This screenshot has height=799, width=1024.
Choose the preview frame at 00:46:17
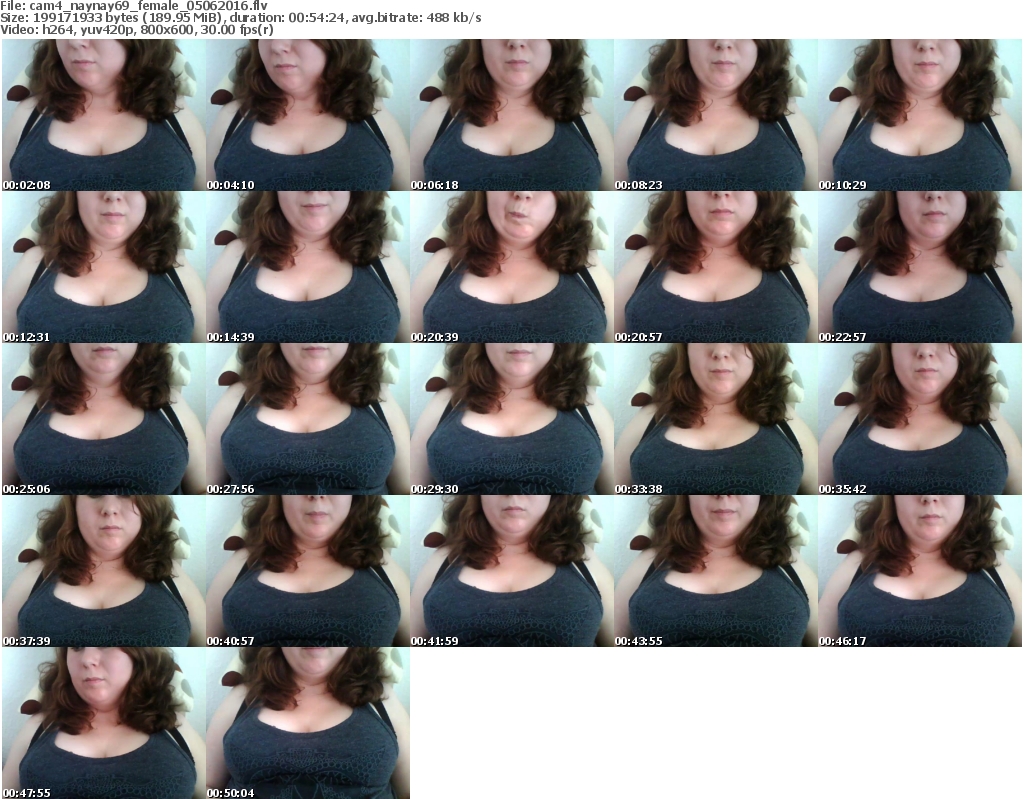(920, 571)
